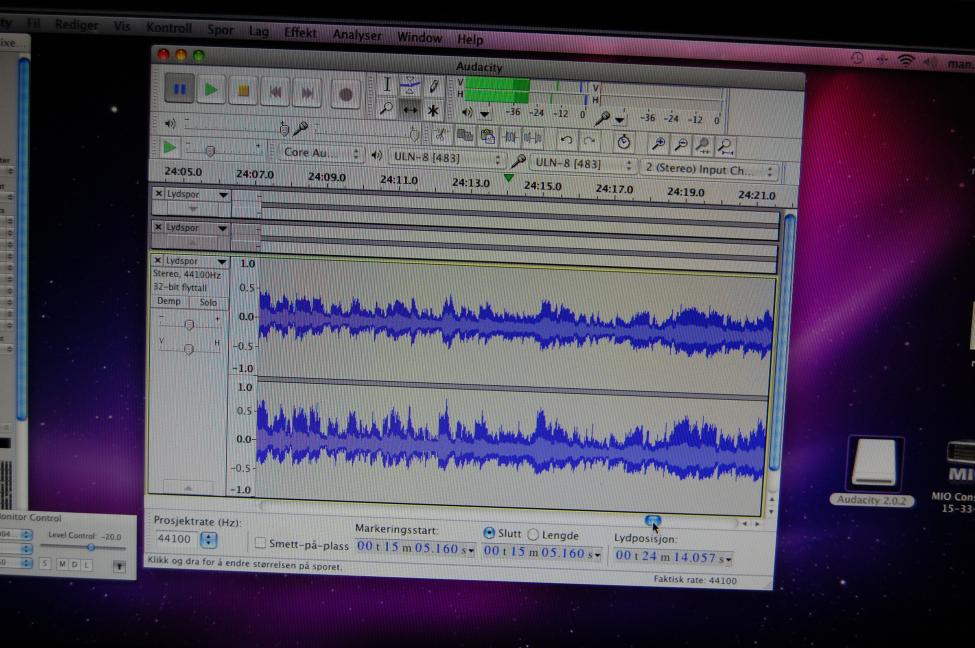975x648 pixels.
Task: Close the stereo Lydspor track with X
Action: (157, 260)
